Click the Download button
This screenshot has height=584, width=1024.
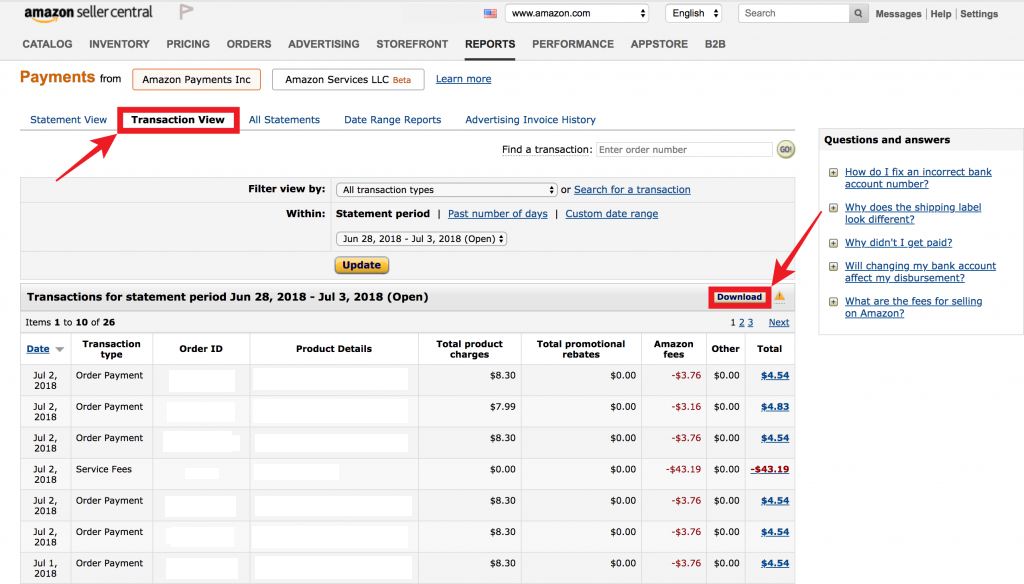pos(739,297)
